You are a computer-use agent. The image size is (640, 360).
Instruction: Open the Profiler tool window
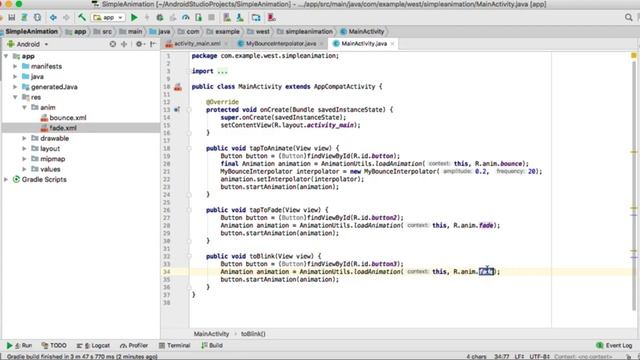point(134,345)
